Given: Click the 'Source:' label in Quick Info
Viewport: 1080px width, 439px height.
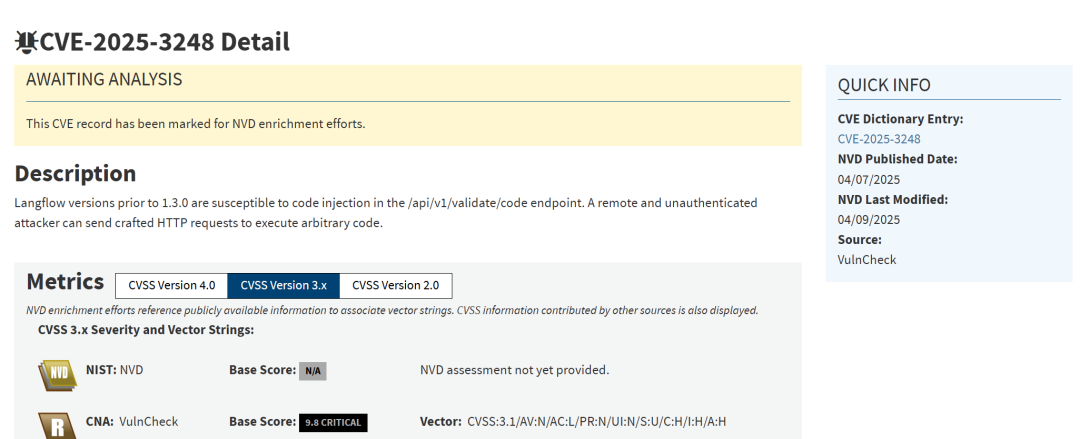Looking at the screenshot, I should (860, 240).
